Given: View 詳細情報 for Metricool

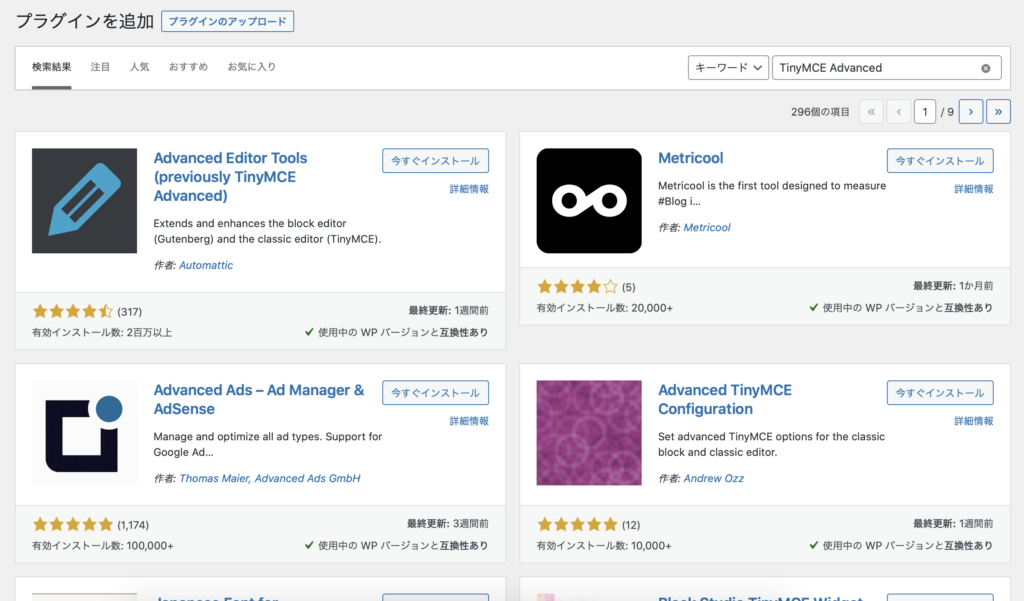Looking at the screenshot, I should click(974, 189).
